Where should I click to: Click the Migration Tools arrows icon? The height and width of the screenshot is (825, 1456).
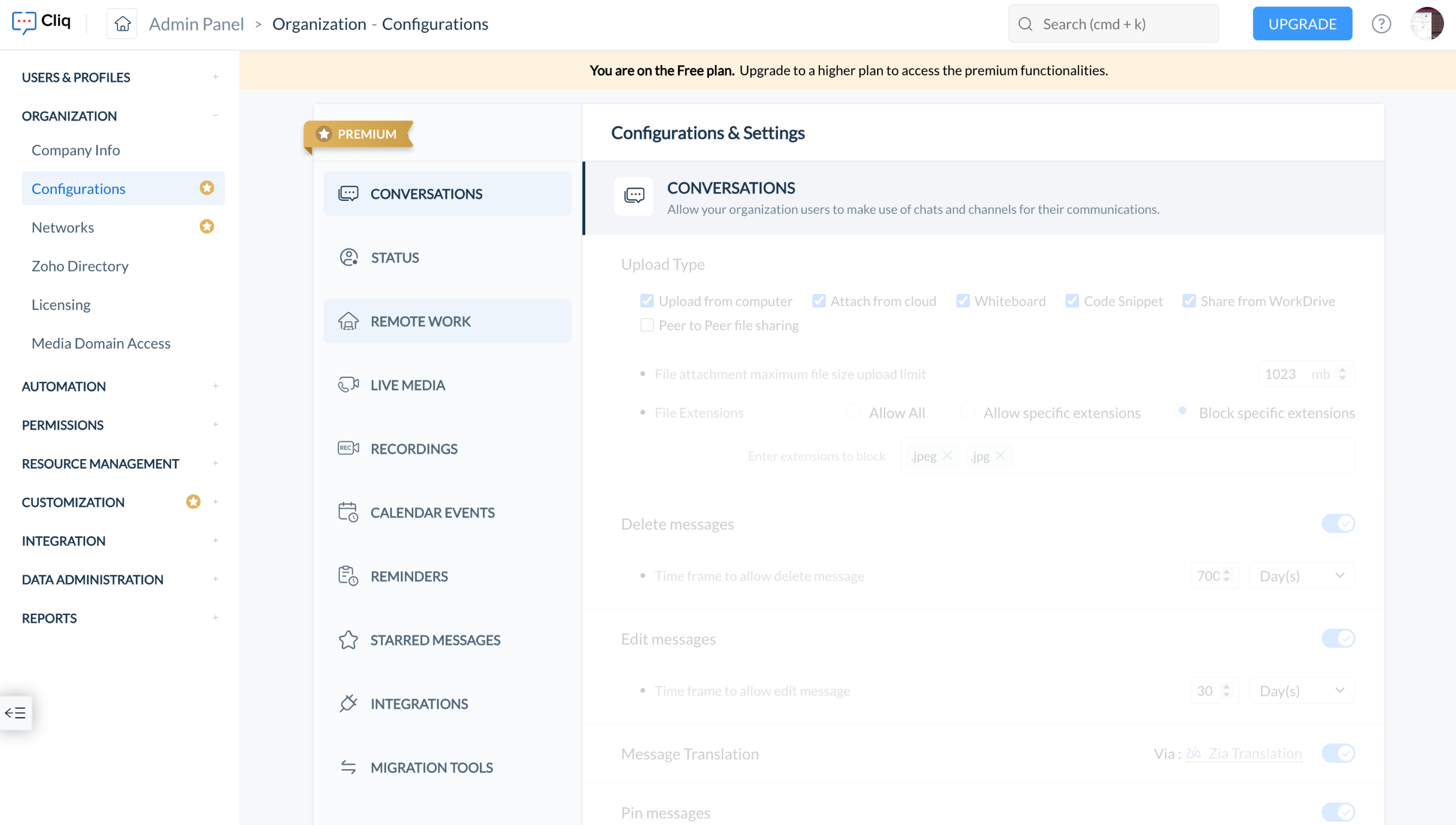tap(348, 767)
